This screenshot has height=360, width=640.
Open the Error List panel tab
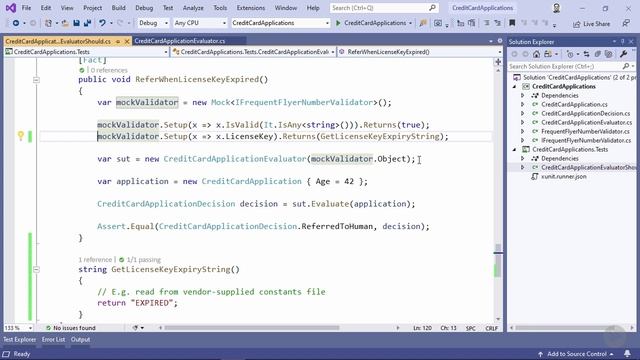pyautogui.click(x=53, y=340)
